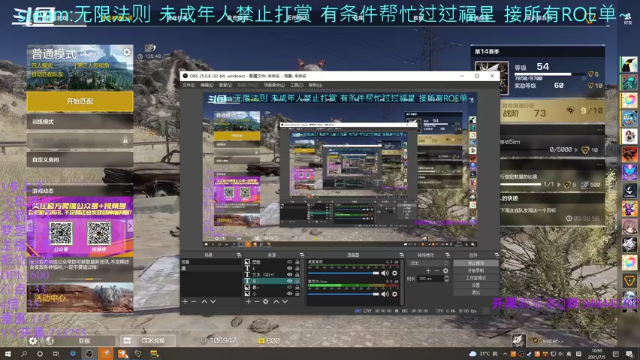Open OBS 文件(F) menu

[x=189, y=85]
